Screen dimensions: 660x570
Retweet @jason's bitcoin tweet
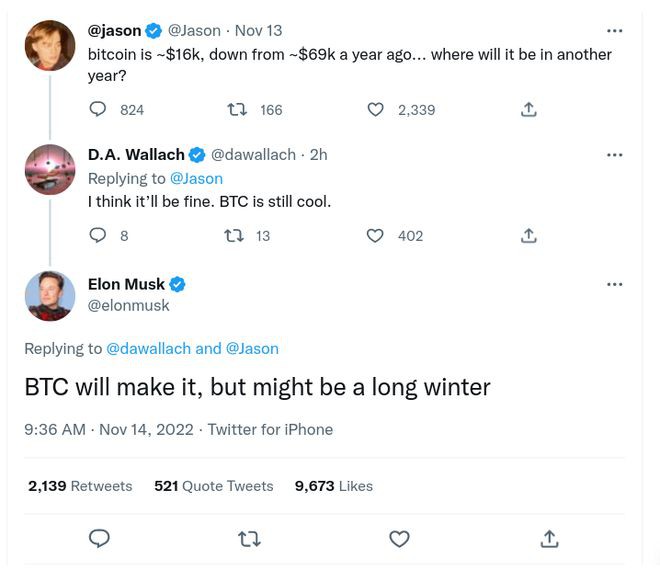point(237,110)
